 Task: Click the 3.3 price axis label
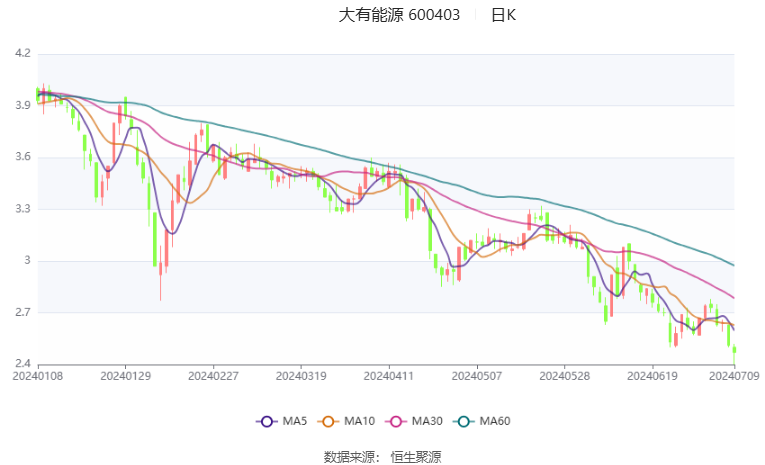22,209
